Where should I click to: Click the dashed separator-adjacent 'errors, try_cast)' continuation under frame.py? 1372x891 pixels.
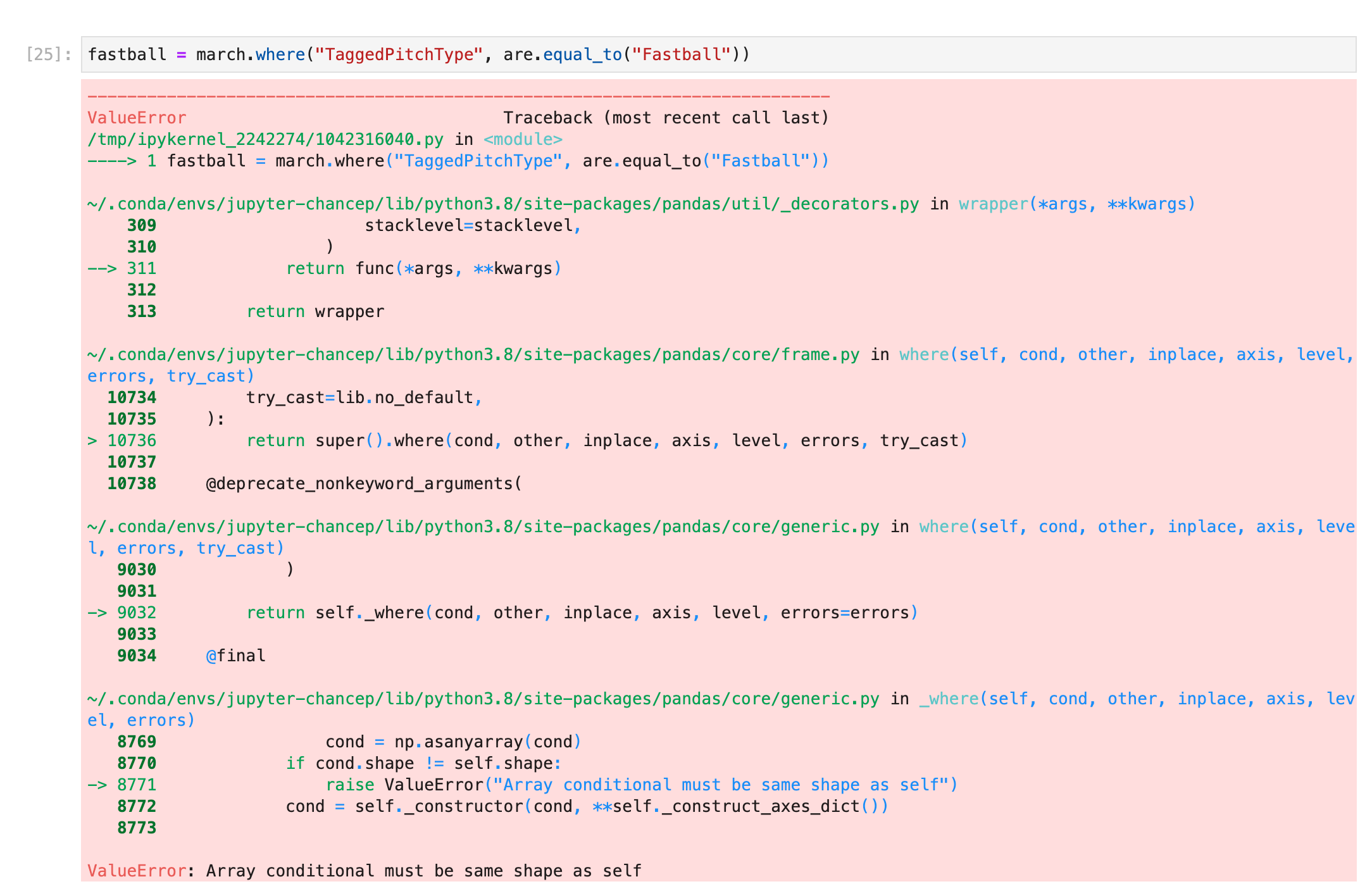coord(171,376)
